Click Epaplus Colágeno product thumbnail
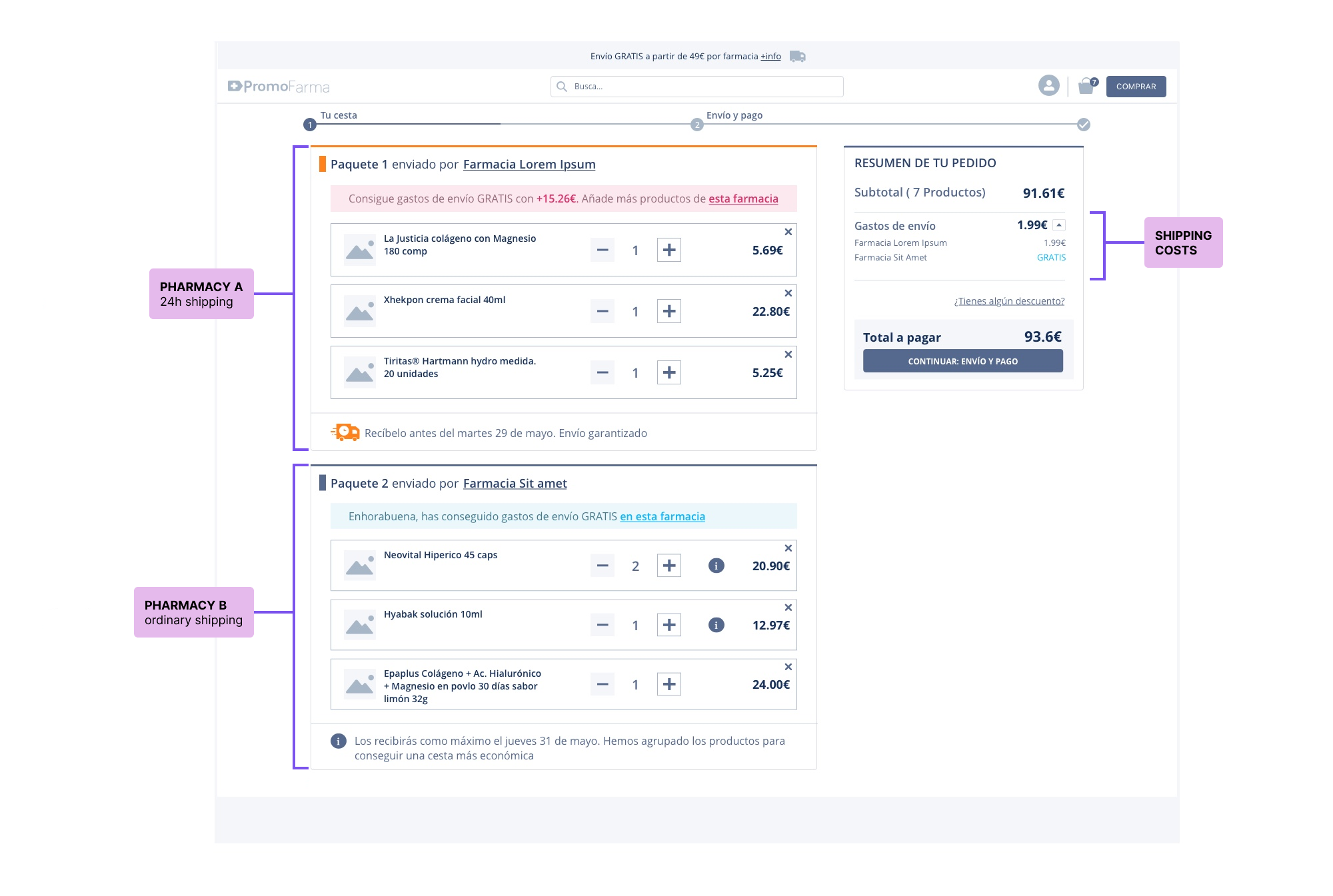Image resolution: width=1333 pixels, height=896 pixels. coord(360,684)
